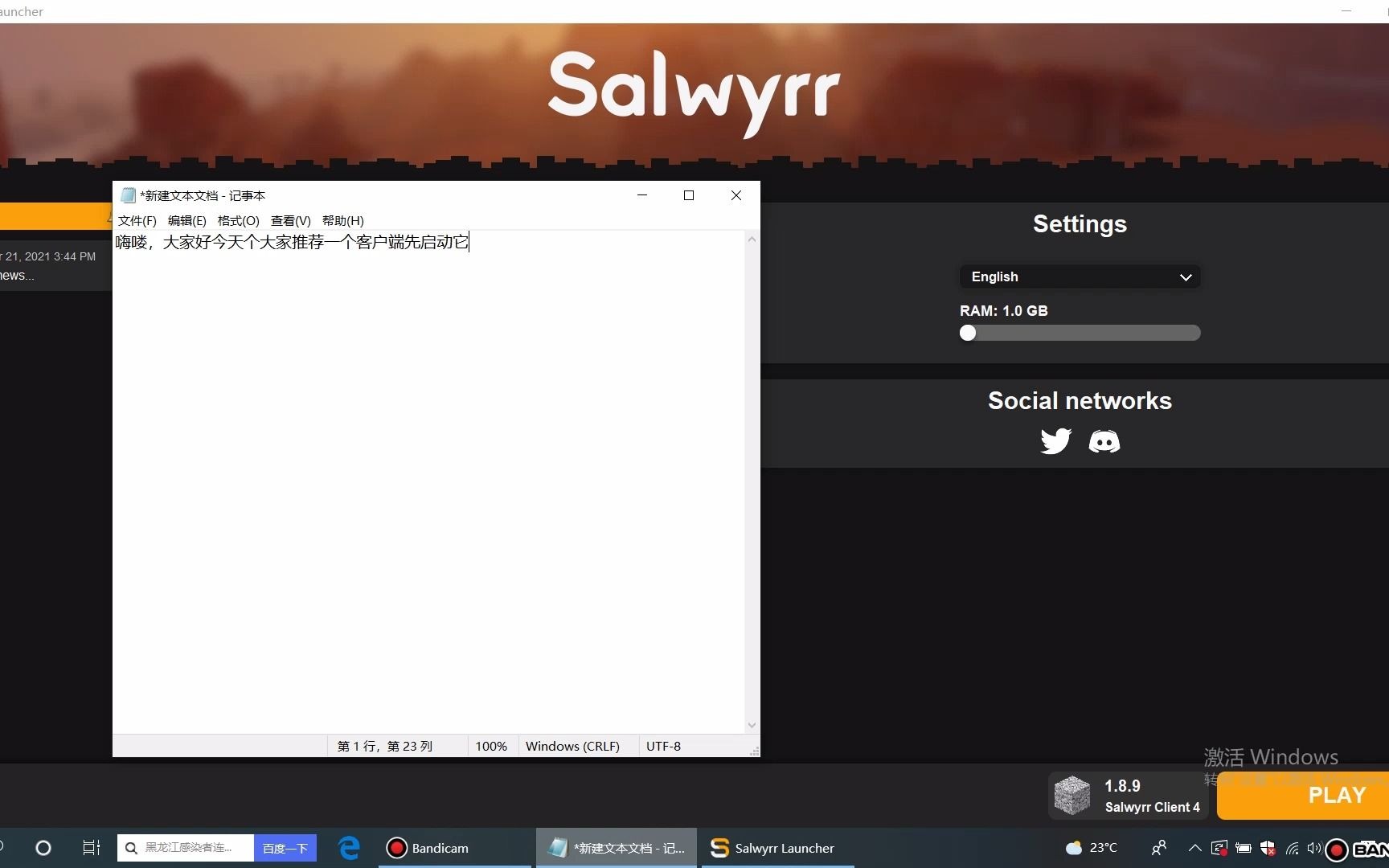This screenshot has width=1389, height=868.
Task: Launch Microsoft Edge from the taskbar
Action: 349,848
